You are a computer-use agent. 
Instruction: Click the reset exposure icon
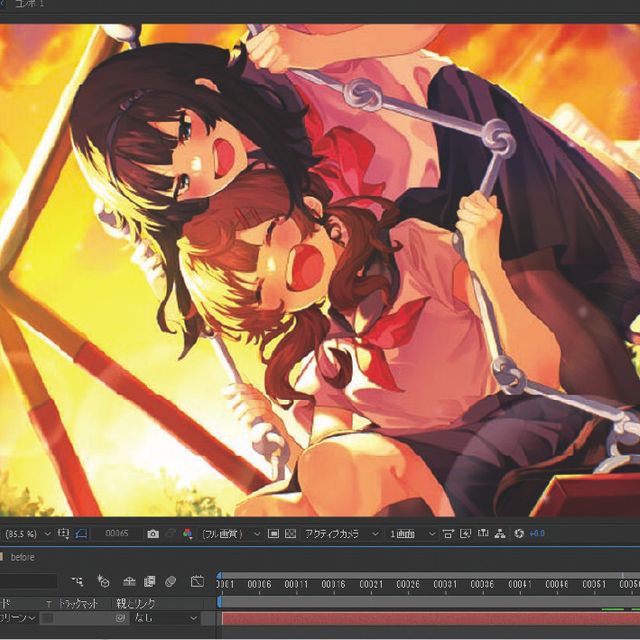[519, 533]
